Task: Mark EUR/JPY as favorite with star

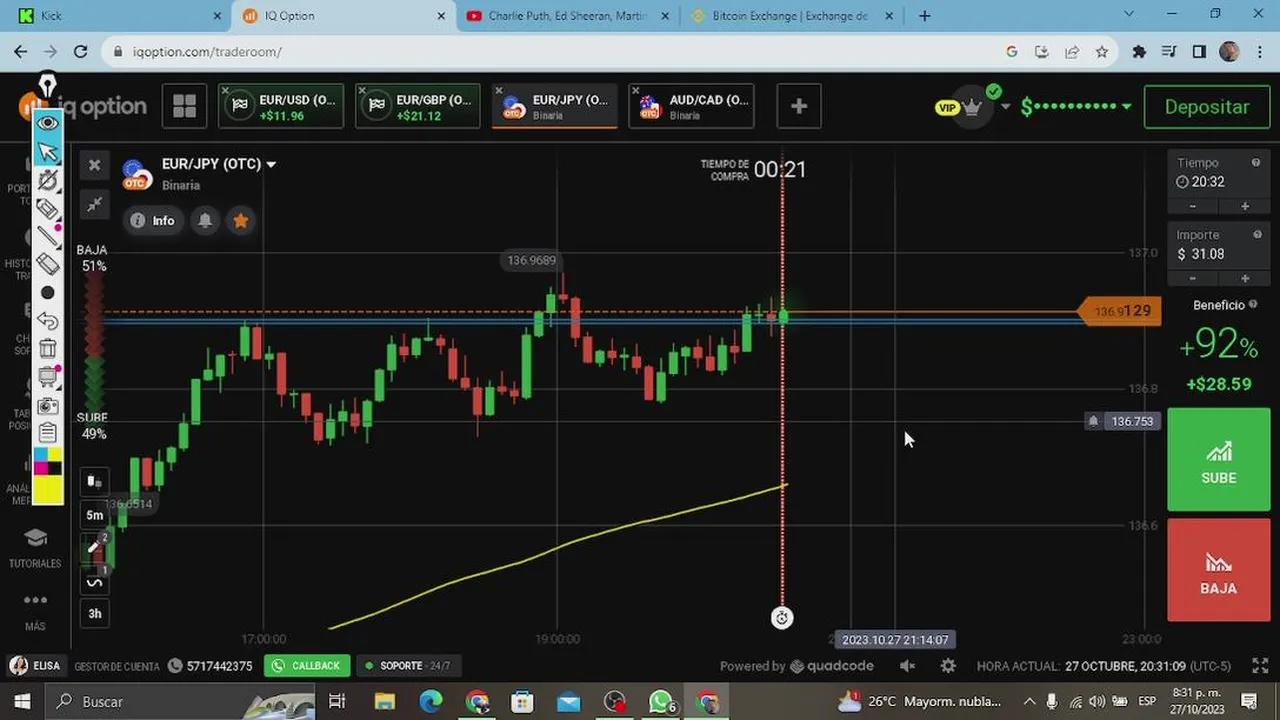Action: point(240,221)
